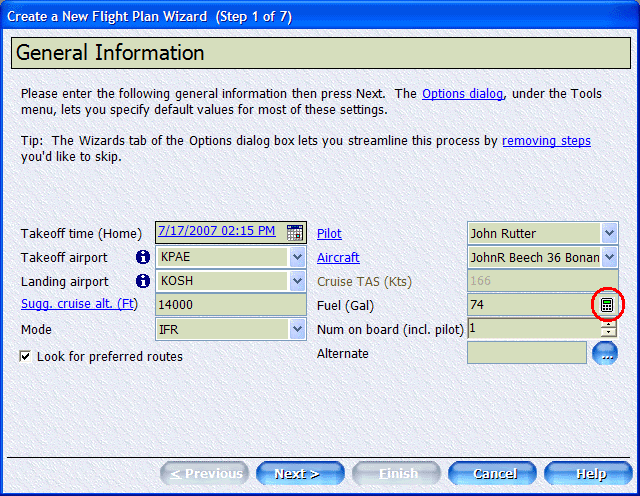The height and width of the screenshot is (496, 640).
Task: Click the takeoff time 7/17/2007 link
Action: pos(217,231)
